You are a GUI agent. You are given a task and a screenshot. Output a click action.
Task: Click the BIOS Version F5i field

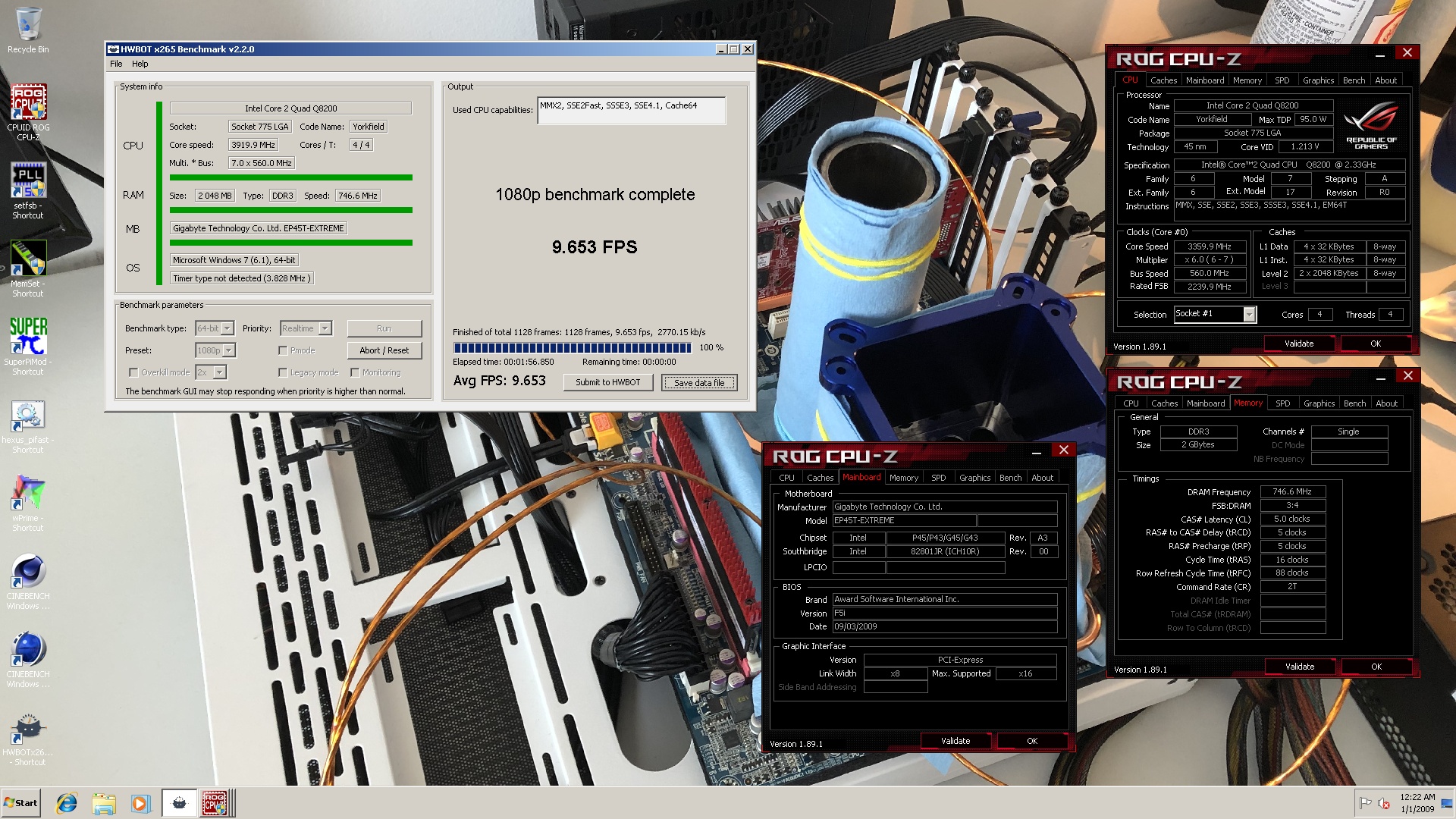(944, 613)
